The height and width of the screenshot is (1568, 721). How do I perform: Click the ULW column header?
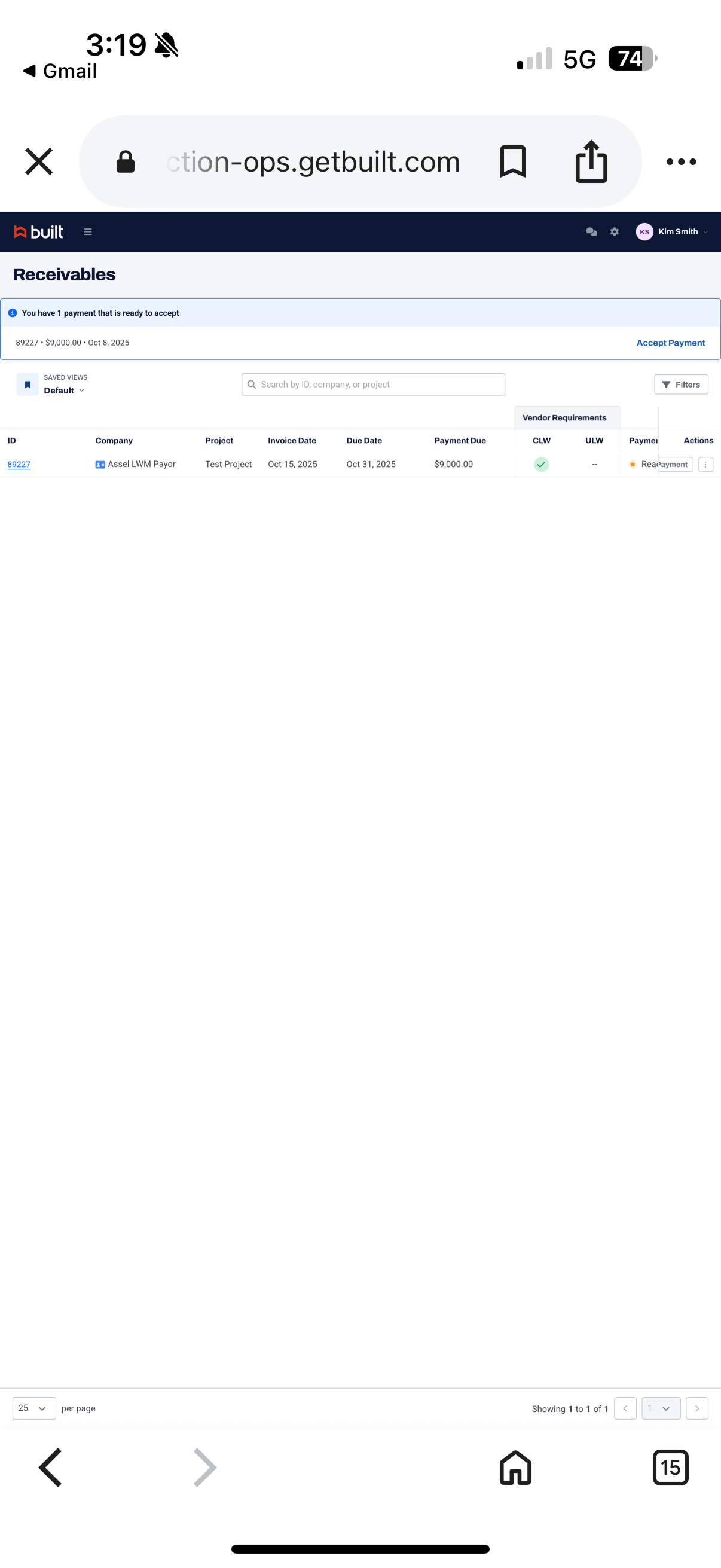(594, 441)
